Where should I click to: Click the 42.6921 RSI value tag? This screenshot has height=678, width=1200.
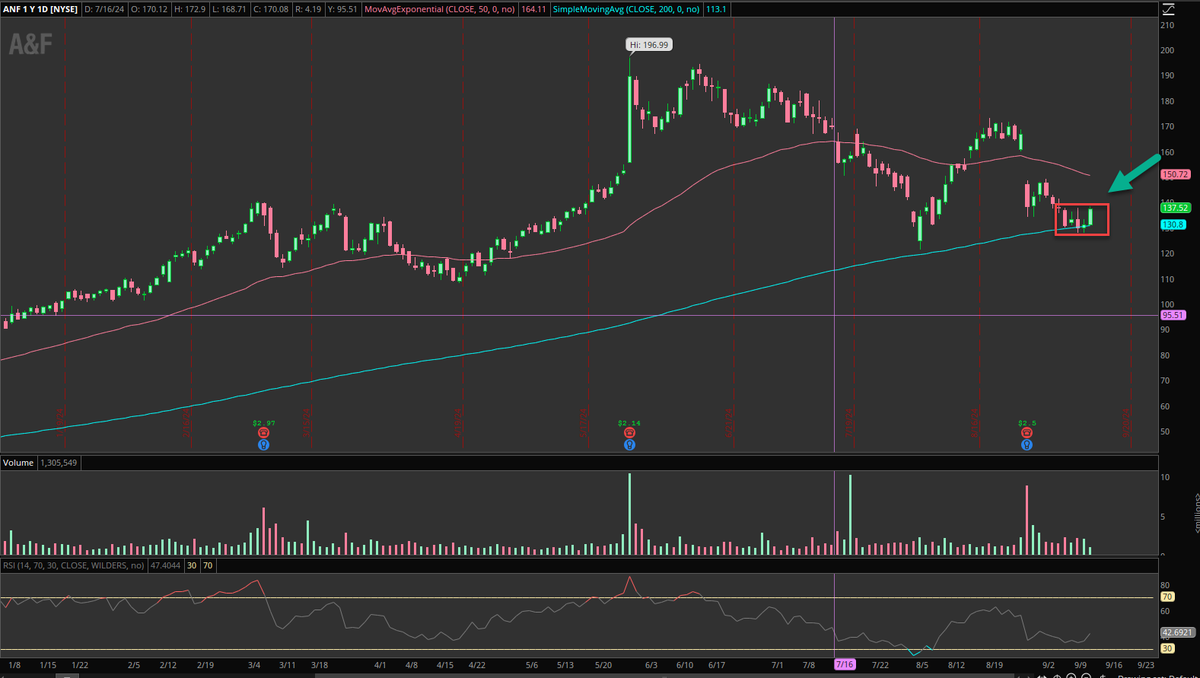[x=1176, y=633]
